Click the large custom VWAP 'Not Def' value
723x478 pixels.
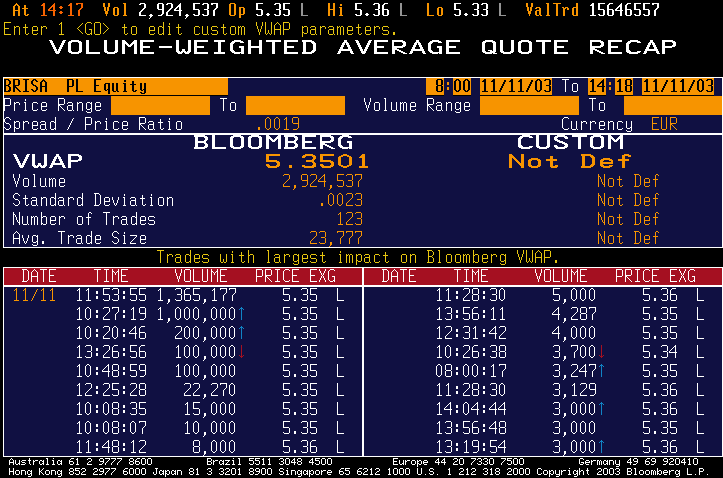tap(569, 161)
